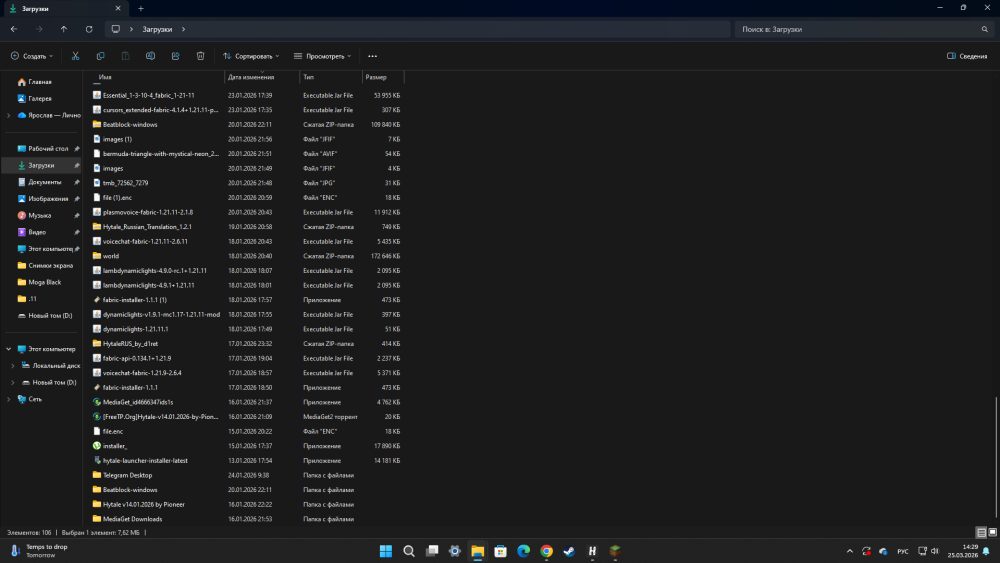Open Windows Start menu
Screen dimensions: 1000x563
point(386,551)
